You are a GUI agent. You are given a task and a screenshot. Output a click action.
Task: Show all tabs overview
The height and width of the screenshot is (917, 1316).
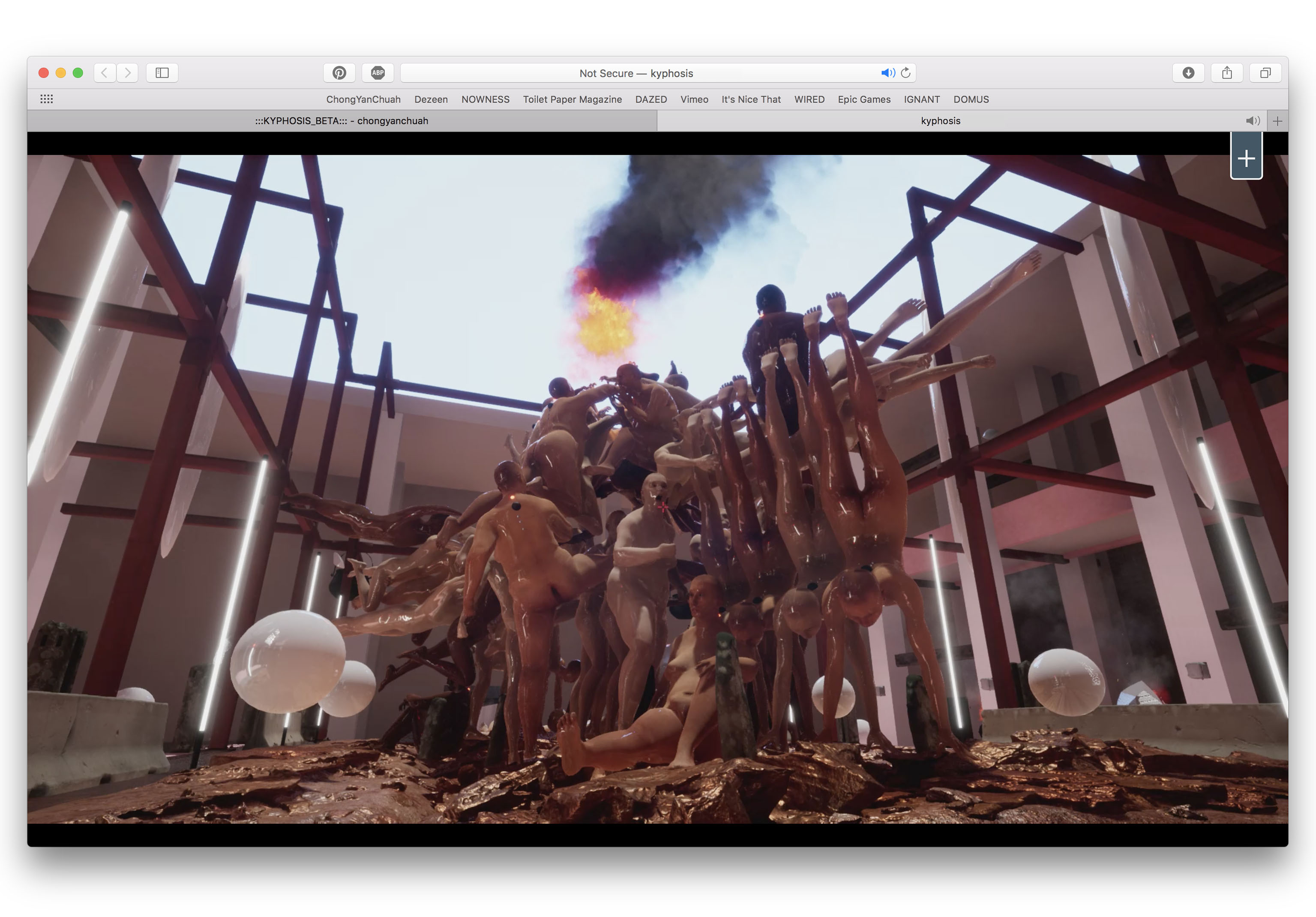pyautogui.click(x=1265, y=73)
